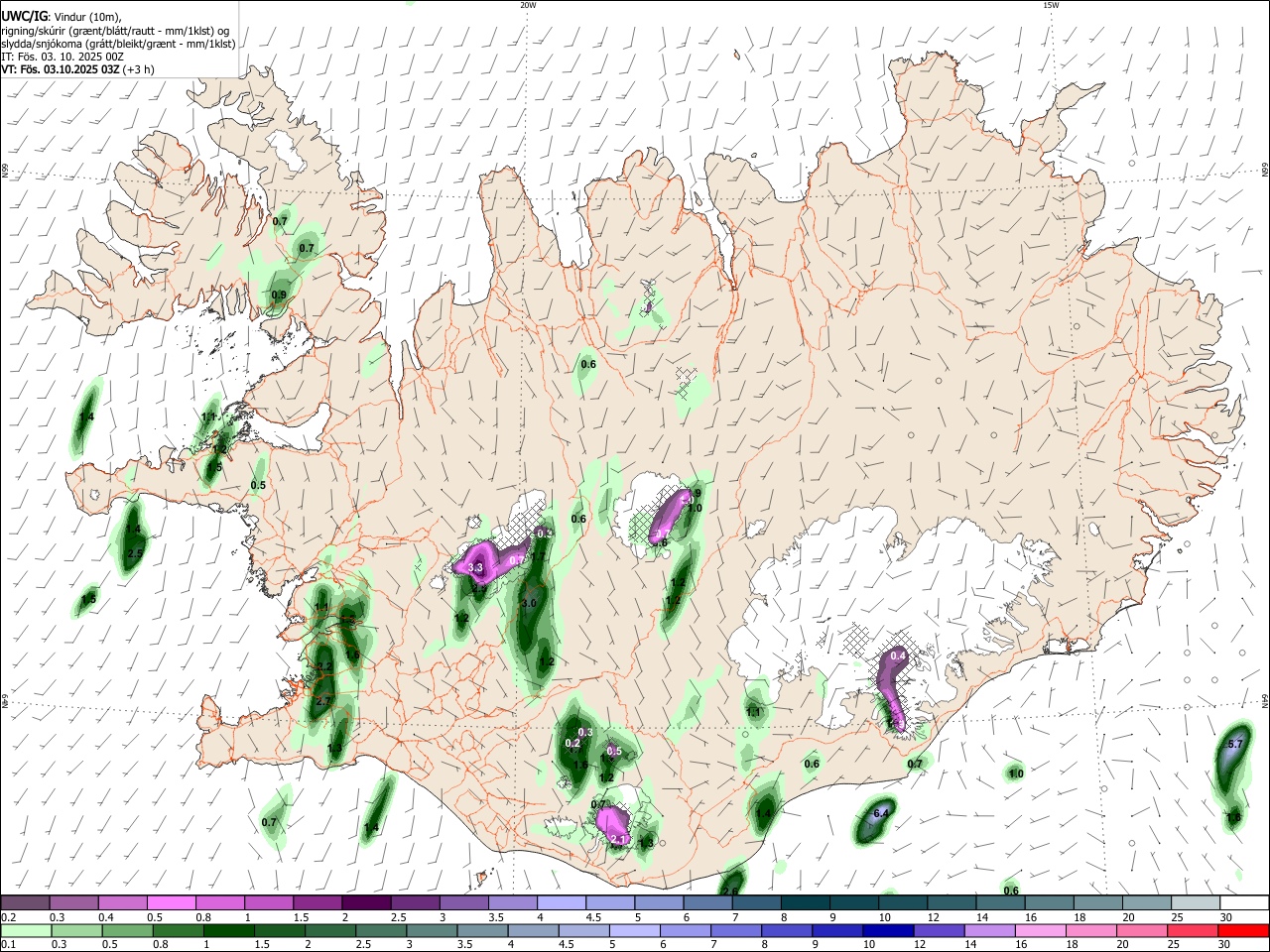Screen dimensions: 1270x952
Task: Select the bottom-row lightest green swatch between 0.1 and 0.3
Action: click(x=26, y=930)
